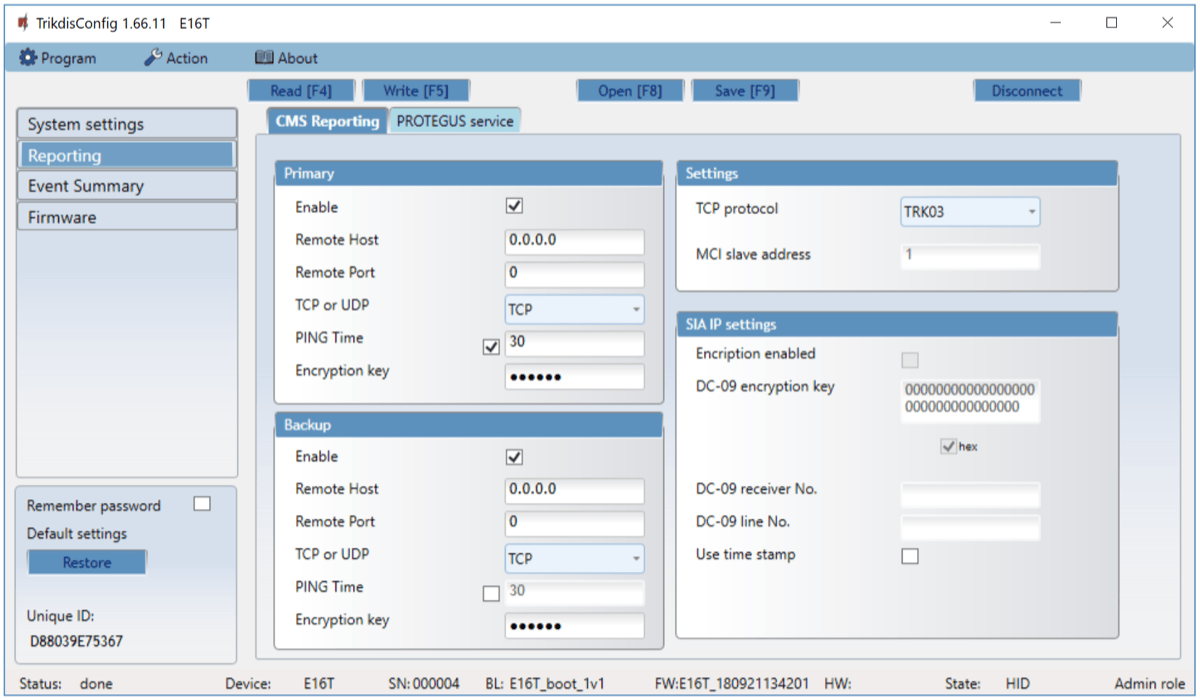
Task: Uncheck the Primary Enable checkbox
Action: (x=515, y=207)
